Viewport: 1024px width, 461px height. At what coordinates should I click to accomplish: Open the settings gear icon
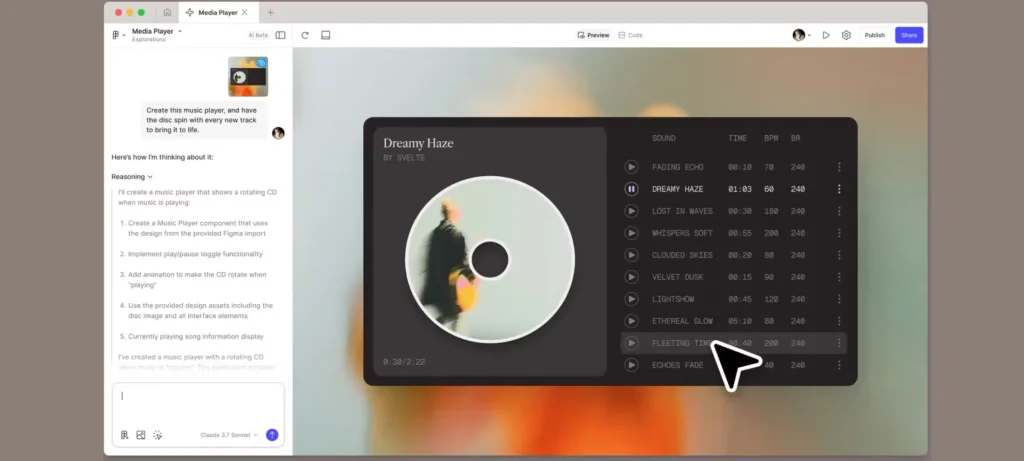[846, 35]
